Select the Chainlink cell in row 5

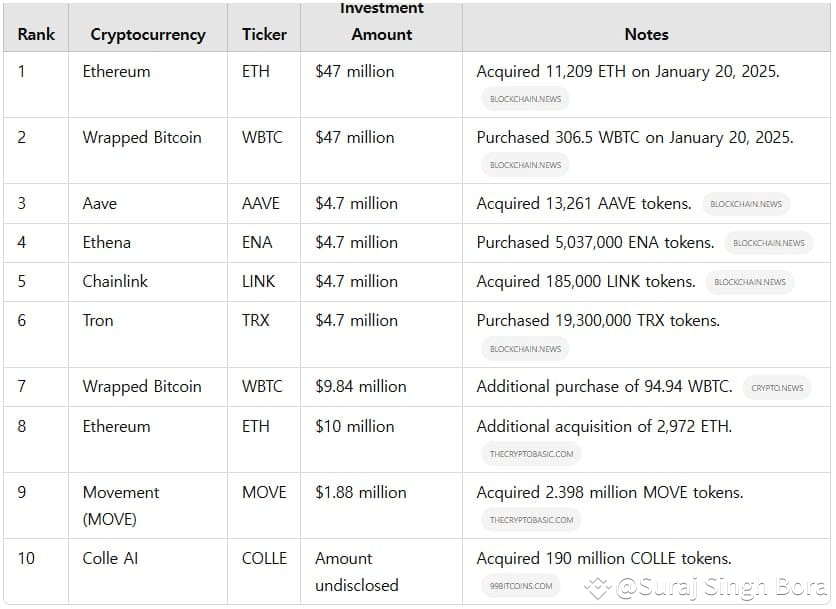[148, 282]
